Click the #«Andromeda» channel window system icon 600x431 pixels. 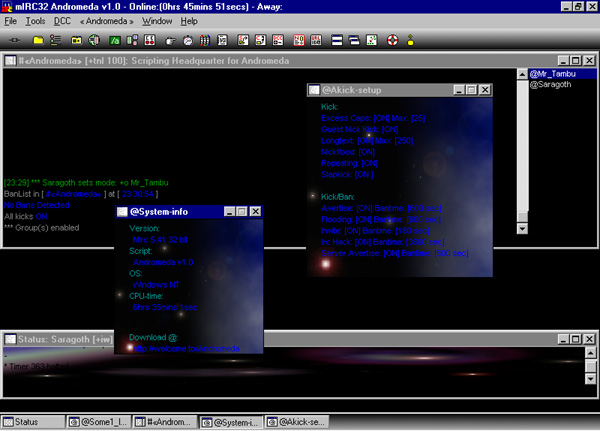tap(10, 60)
